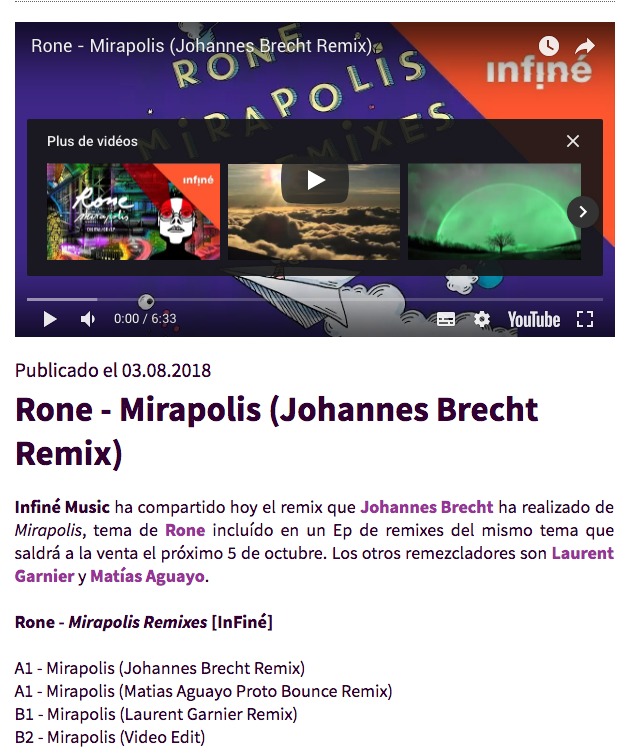
Task: Open the Johannes Brecht link
Action: click(427, 507)
